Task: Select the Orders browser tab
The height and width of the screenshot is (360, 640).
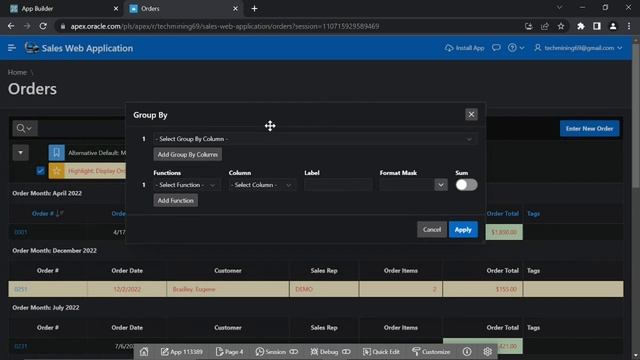Action: (184, 9)
